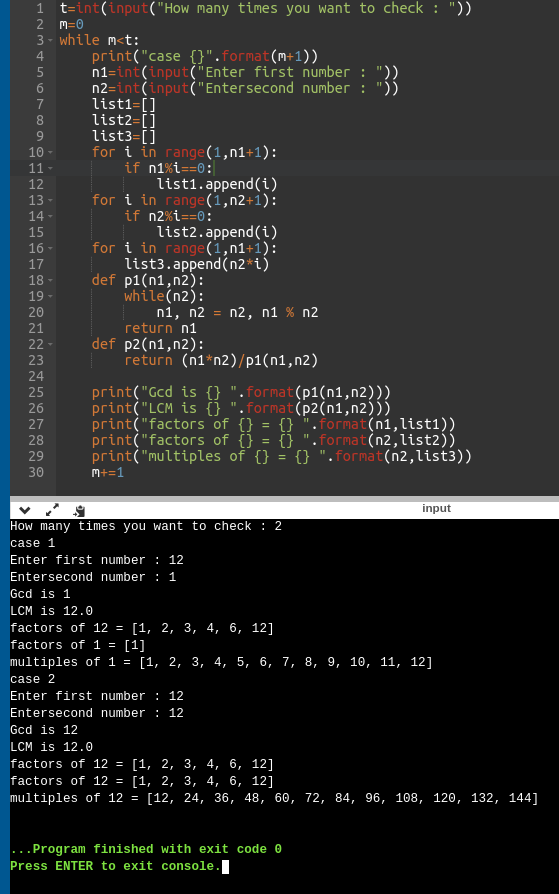Screen dimensions: 559x894
Task: Fold the if block at line 14
Action: (50, 216)
